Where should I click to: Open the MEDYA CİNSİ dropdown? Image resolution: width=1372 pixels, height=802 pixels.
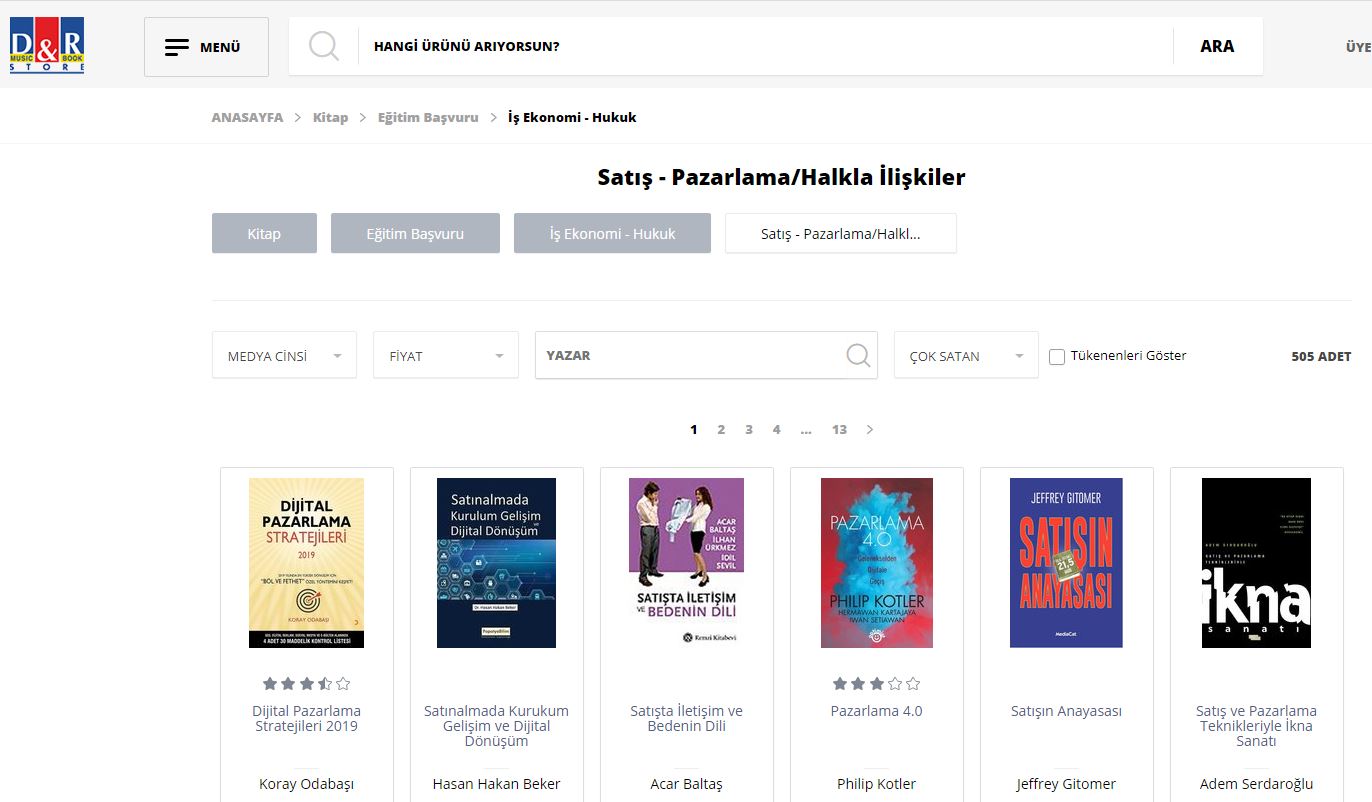tap(284, 355)
